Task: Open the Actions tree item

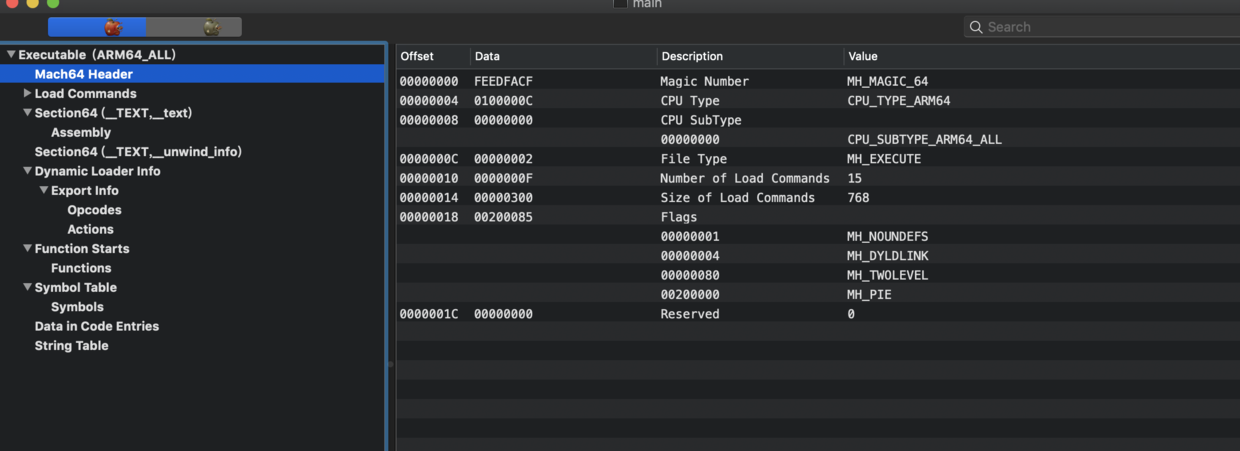Action: [x=90, y=229]
